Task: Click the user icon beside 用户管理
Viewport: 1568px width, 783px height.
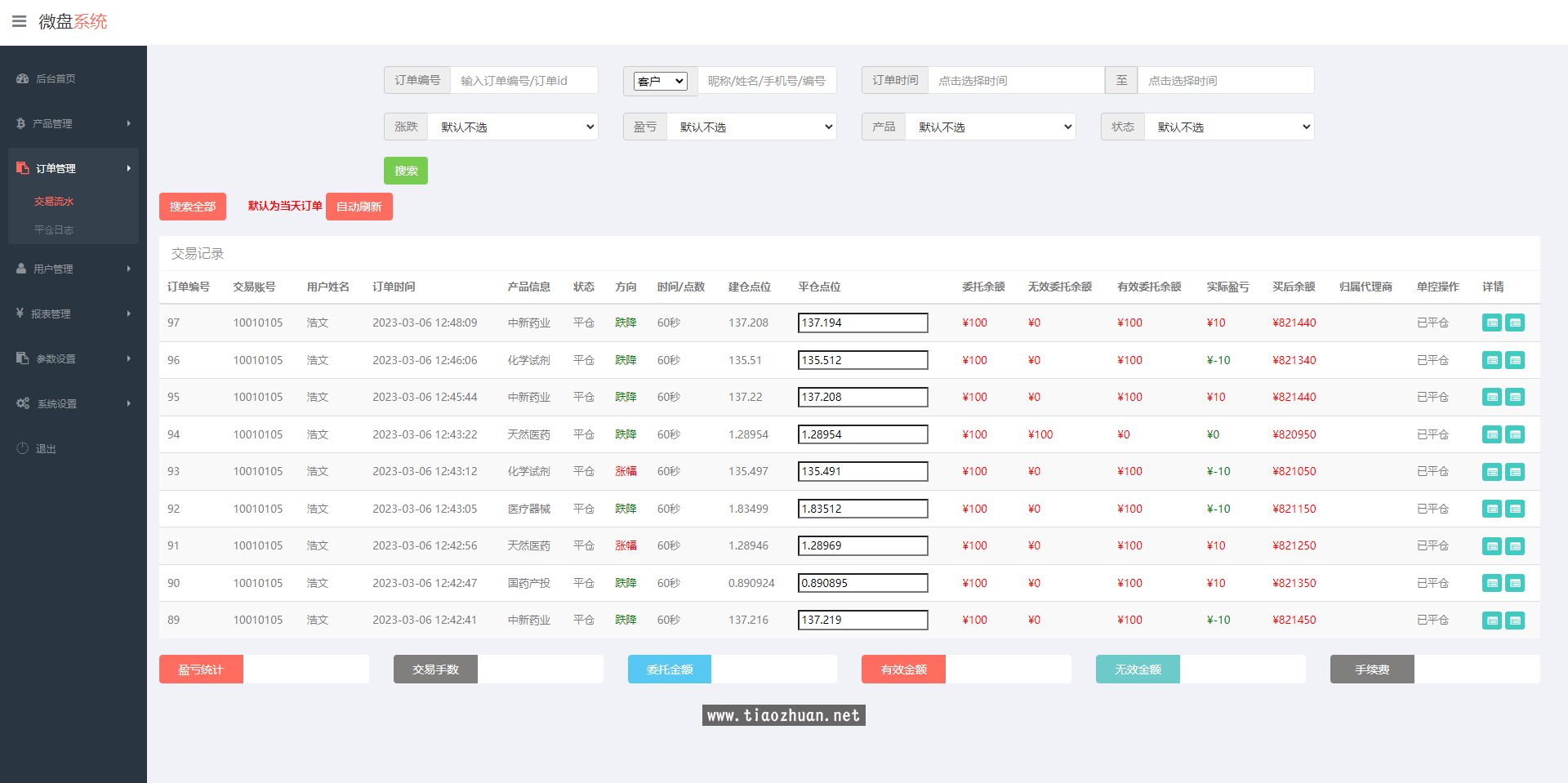Action: [21, 269]
